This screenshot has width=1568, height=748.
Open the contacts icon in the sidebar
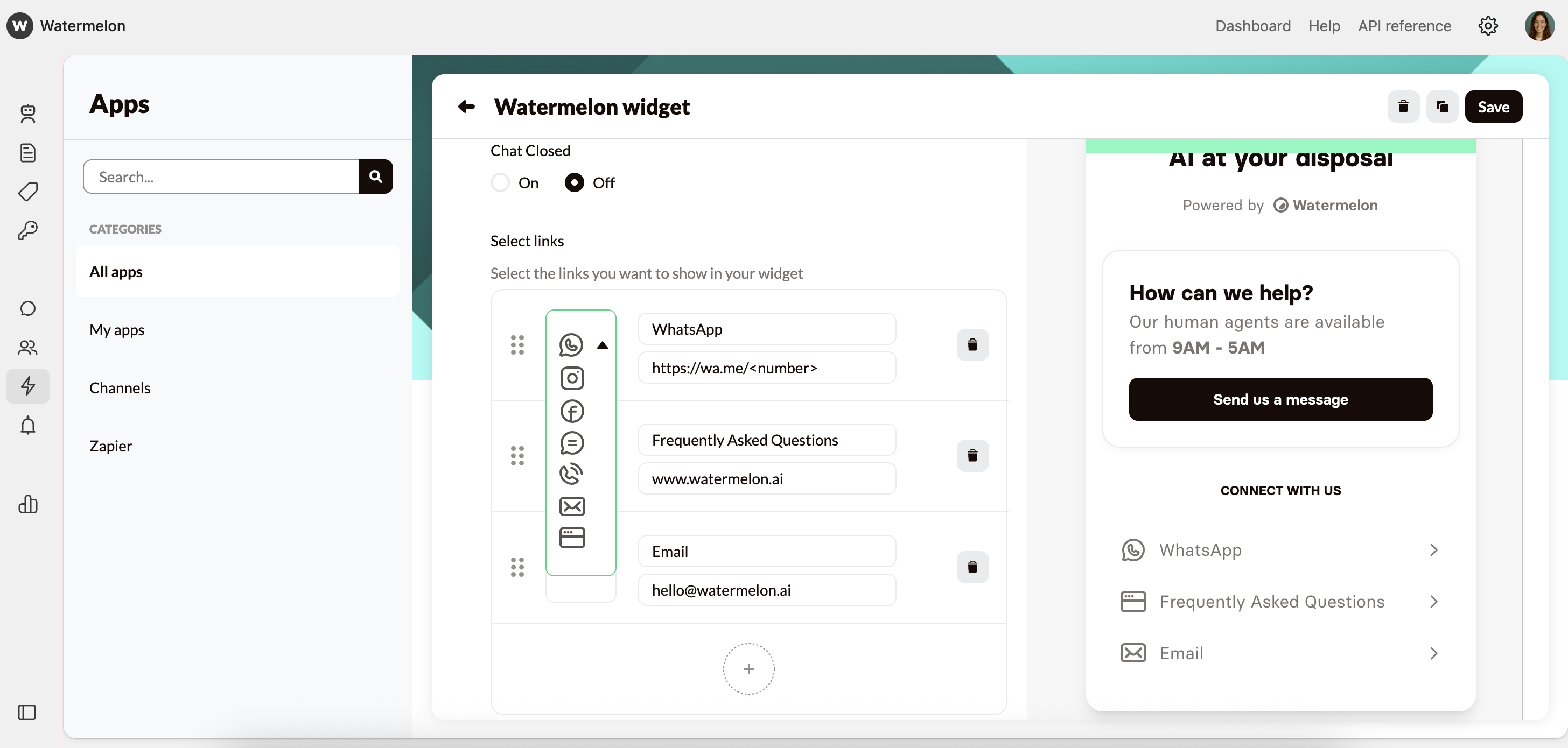(x=27, y=347)
